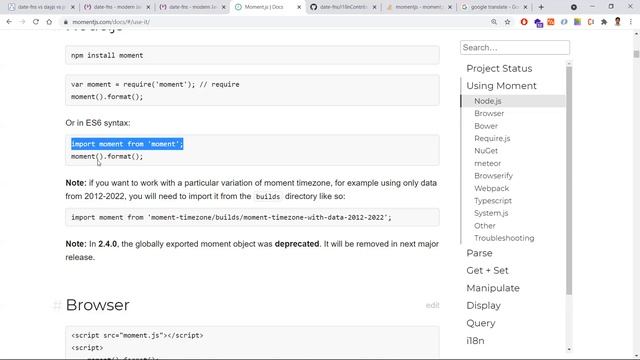Click the sidebar navigation scrollbar

[569, 180]
